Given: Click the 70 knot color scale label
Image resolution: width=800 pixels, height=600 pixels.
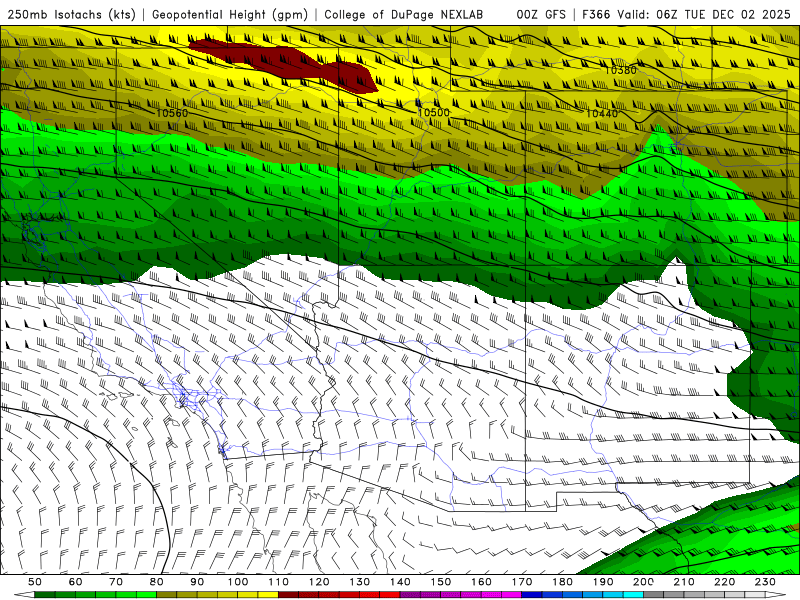Looking at the screenshot, I should [116, 582].
